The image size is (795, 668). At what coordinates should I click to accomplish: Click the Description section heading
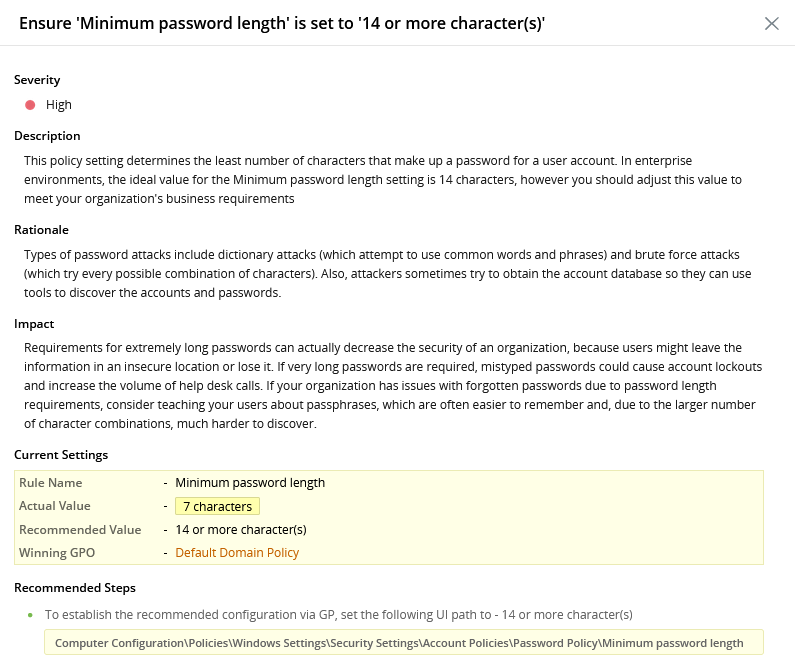[x=47, y=136]
